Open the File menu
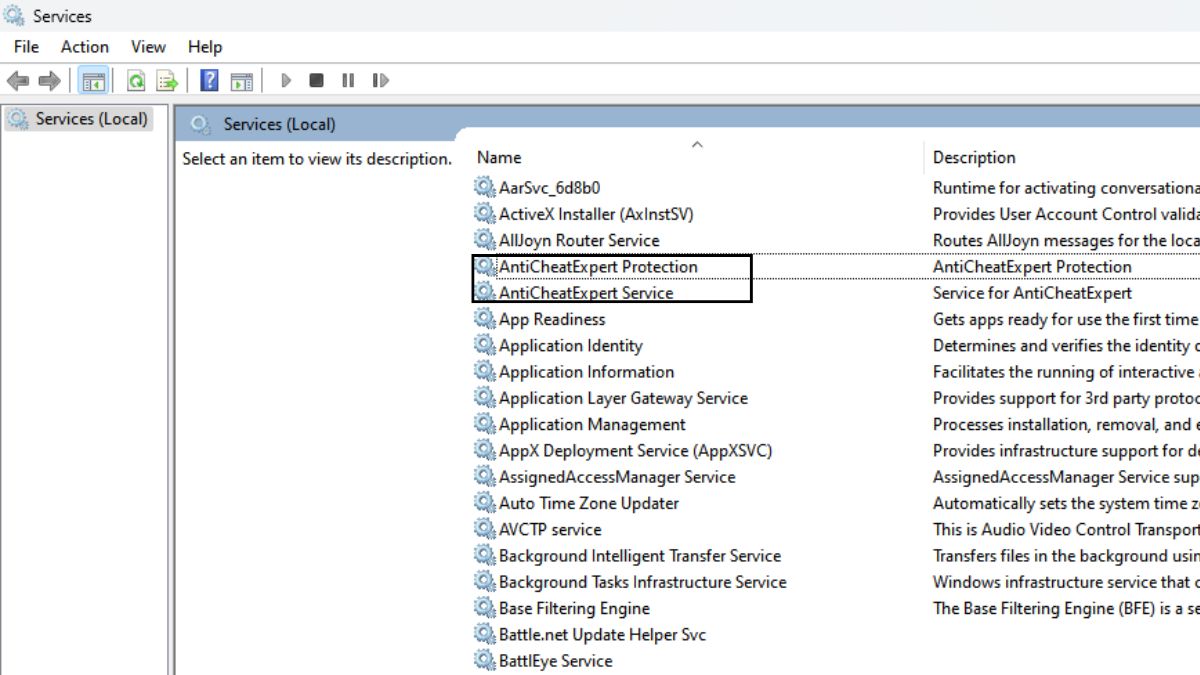The image size is (1200, 675). pos(27,47)
